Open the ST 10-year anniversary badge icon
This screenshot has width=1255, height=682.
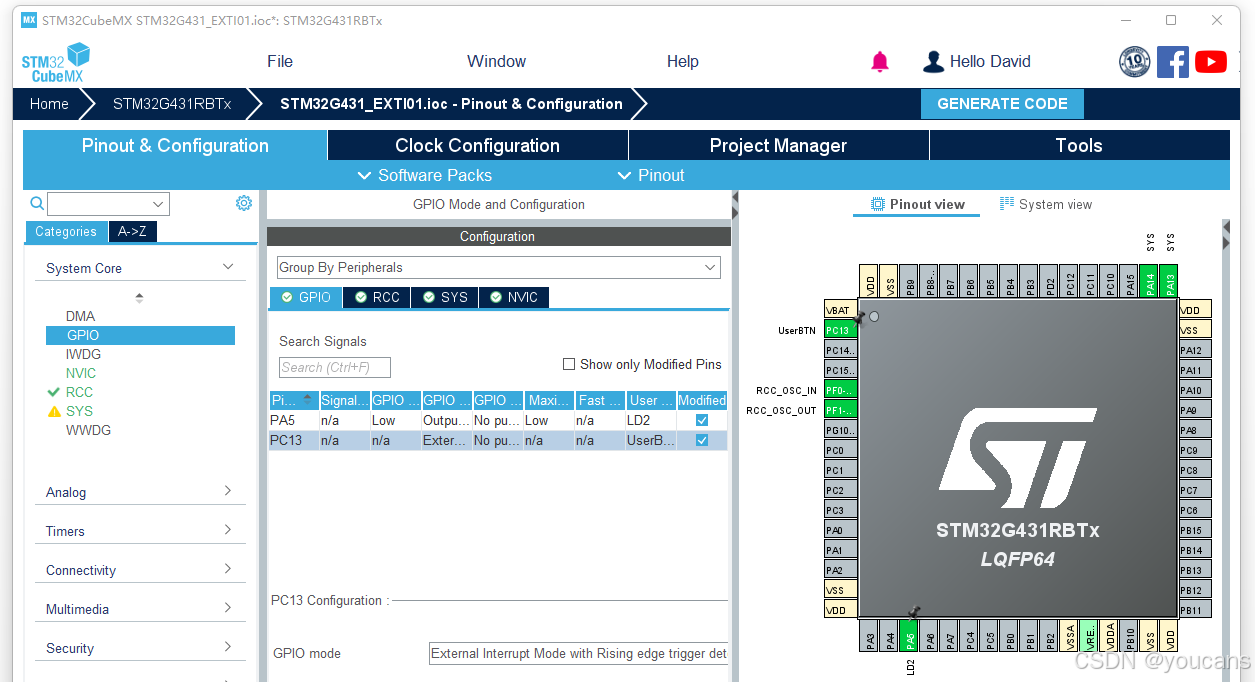pos(1134,62)
